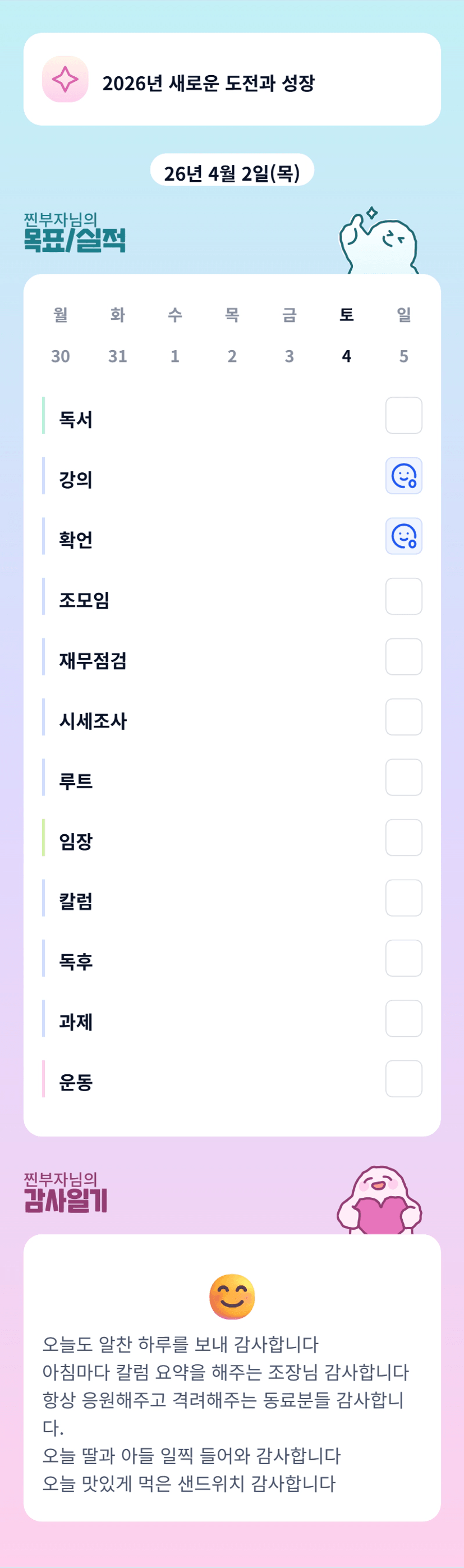The height and width of the screenshot is (1568, 464).
Task: Tick the 운동 checkbox
Action: [x=404, y=1079]
